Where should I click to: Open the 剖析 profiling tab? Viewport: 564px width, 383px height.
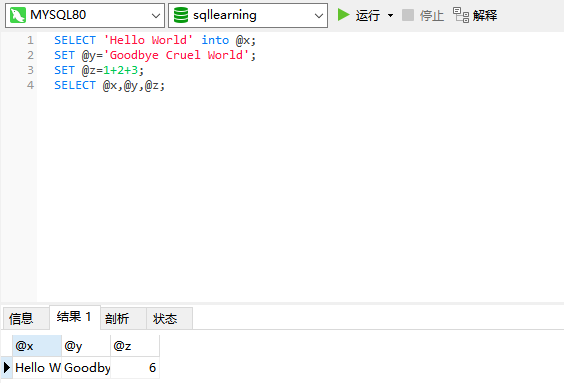123,318
